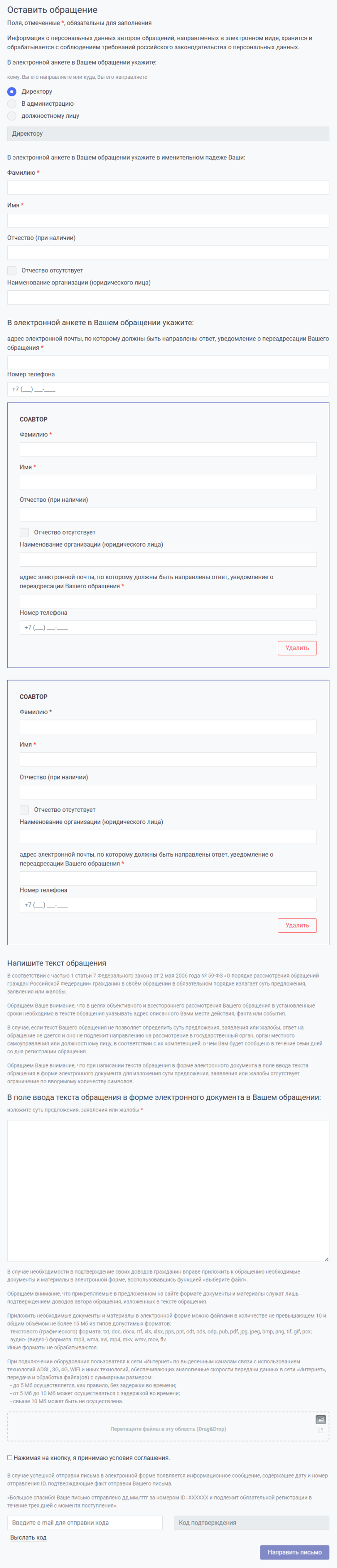The image size is (337, 1568).
Task: Submit the form with "Направить письмо"
Action: click(x=294, y=1551)
